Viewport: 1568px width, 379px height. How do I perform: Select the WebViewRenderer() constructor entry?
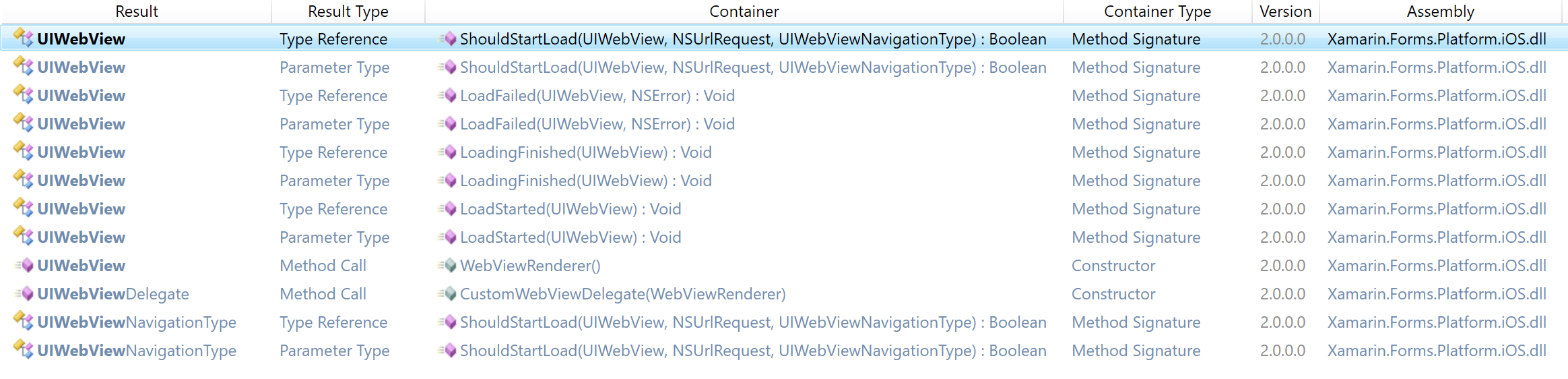530,266
